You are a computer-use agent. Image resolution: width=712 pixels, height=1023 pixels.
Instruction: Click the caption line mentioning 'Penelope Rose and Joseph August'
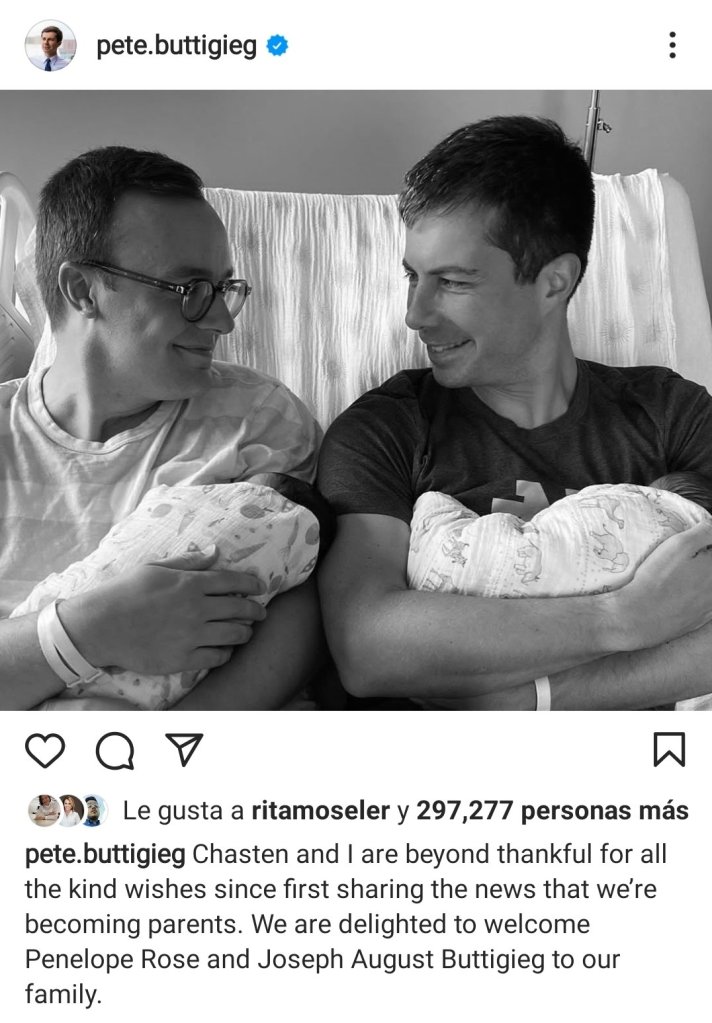pos(322,960)
